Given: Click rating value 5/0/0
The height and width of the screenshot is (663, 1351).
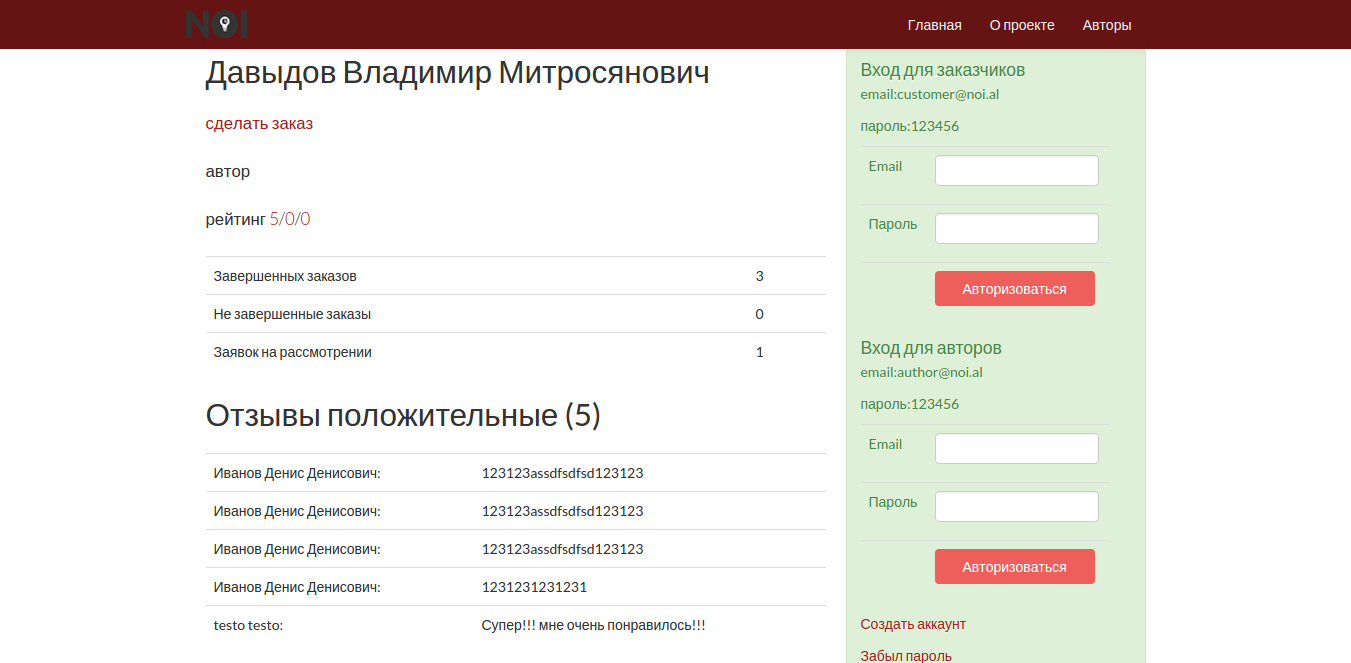Looking at the screenshot, I should pyautogui.click(x=290, y=219).
